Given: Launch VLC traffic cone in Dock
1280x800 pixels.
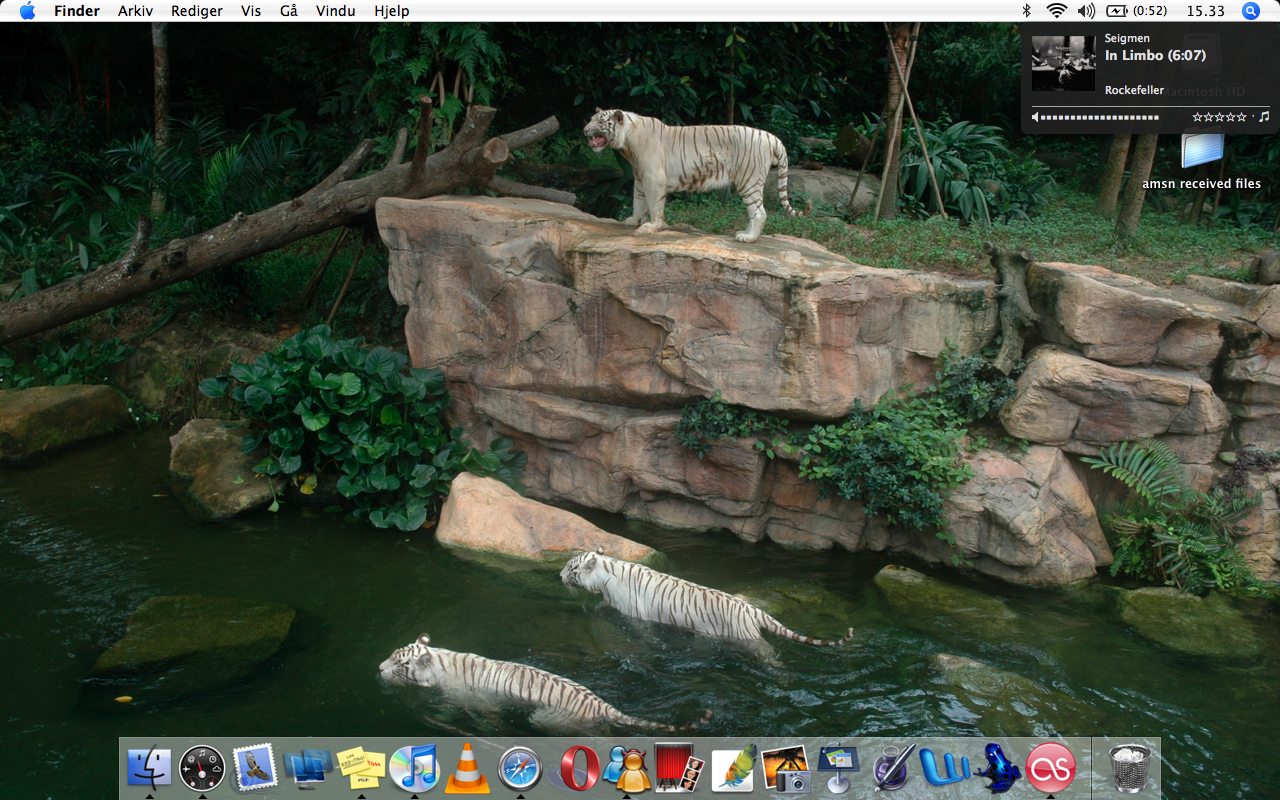Looking at the screenshot, I should coord(467,768).
